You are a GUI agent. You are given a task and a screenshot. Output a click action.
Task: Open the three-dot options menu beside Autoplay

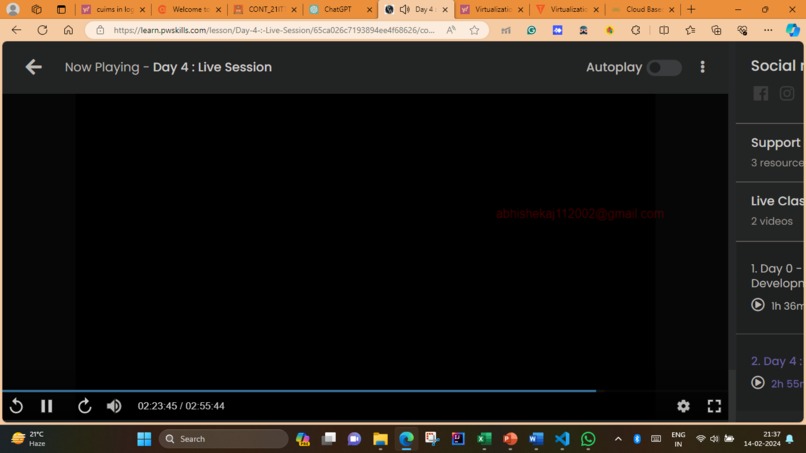(702, 67)
